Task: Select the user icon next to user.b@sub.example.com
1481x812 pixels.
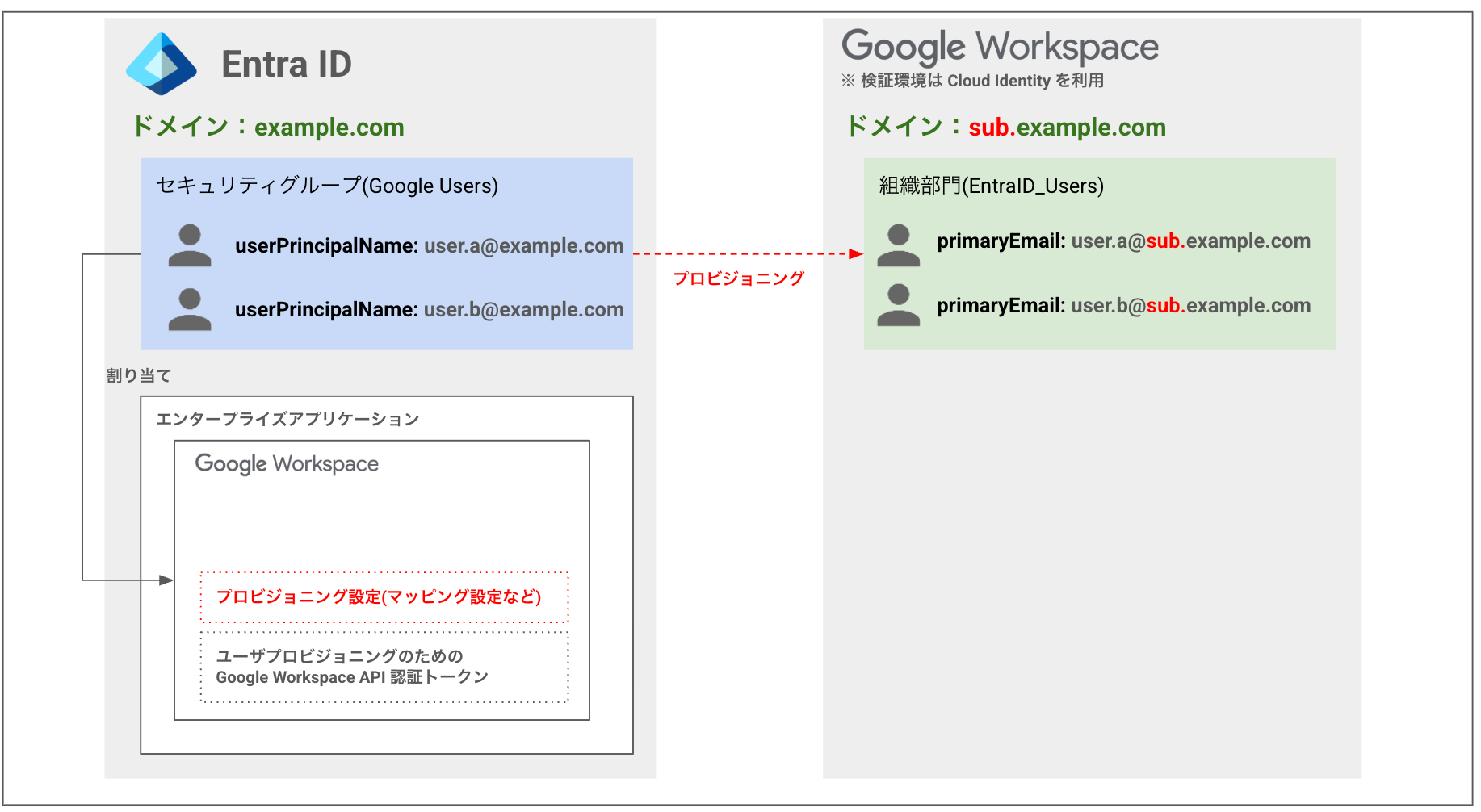Action: [x=899, y=305]
